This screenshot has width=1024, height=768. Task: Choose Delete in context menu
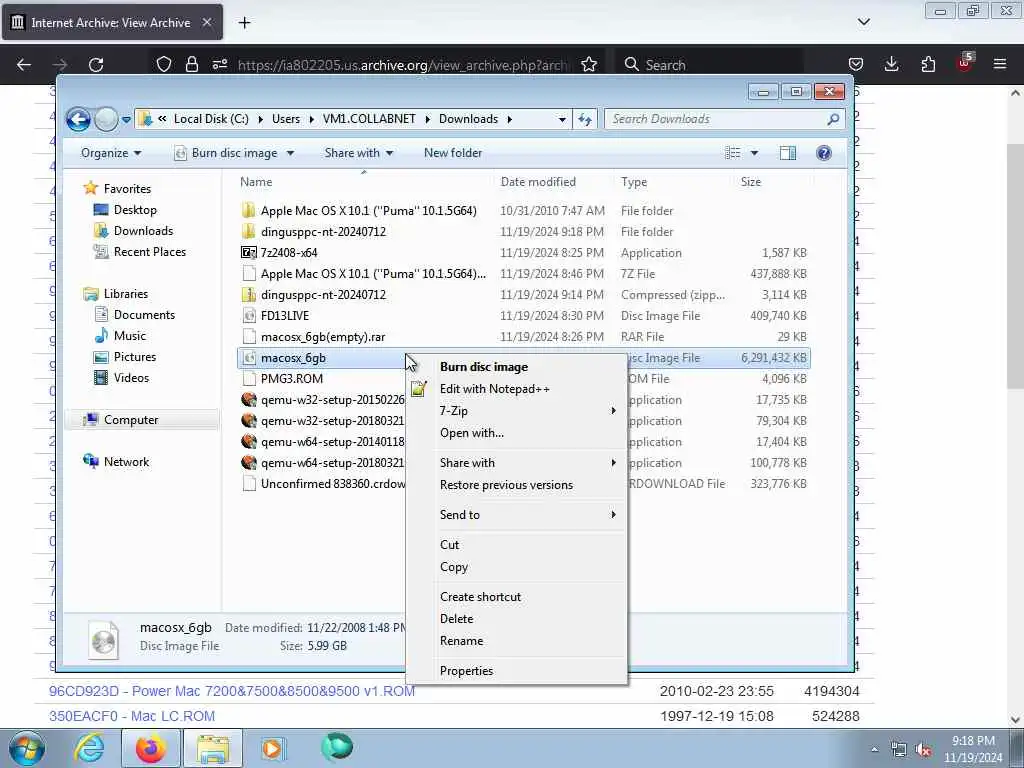456,618
